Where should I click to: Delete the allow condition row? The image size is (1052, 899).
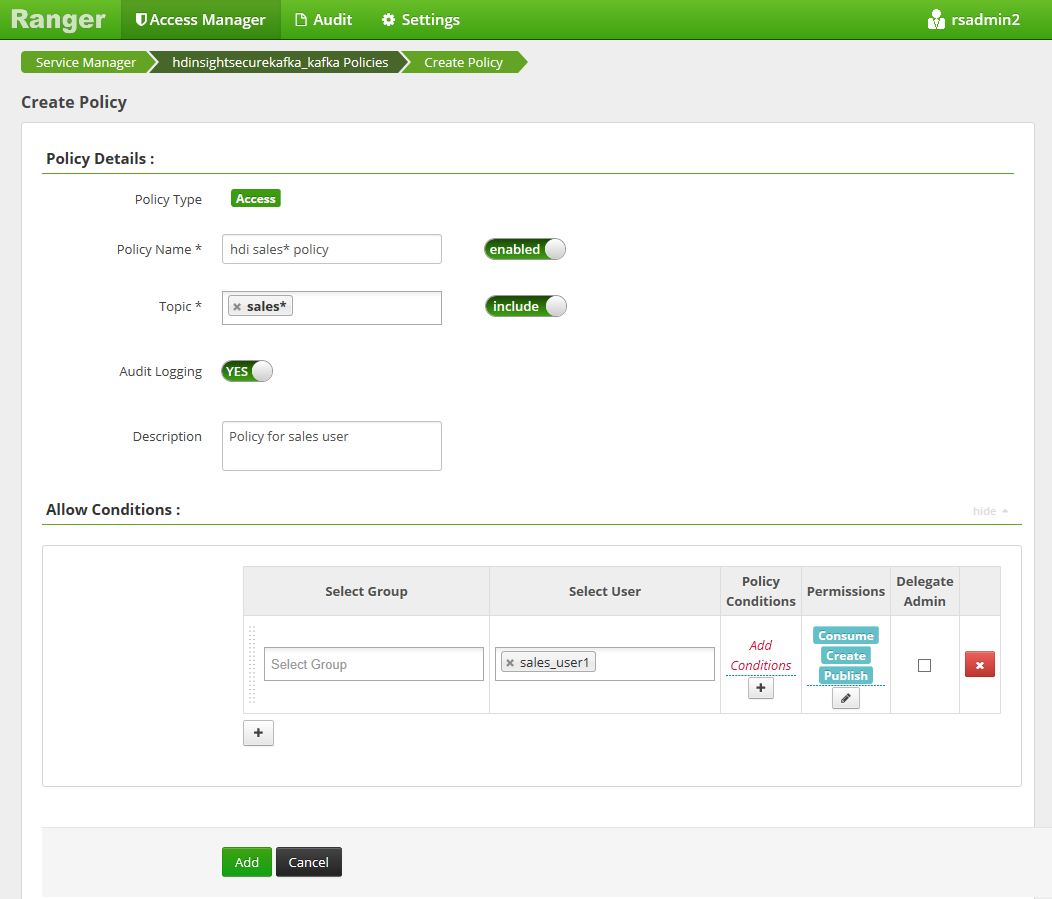point(980,665)
